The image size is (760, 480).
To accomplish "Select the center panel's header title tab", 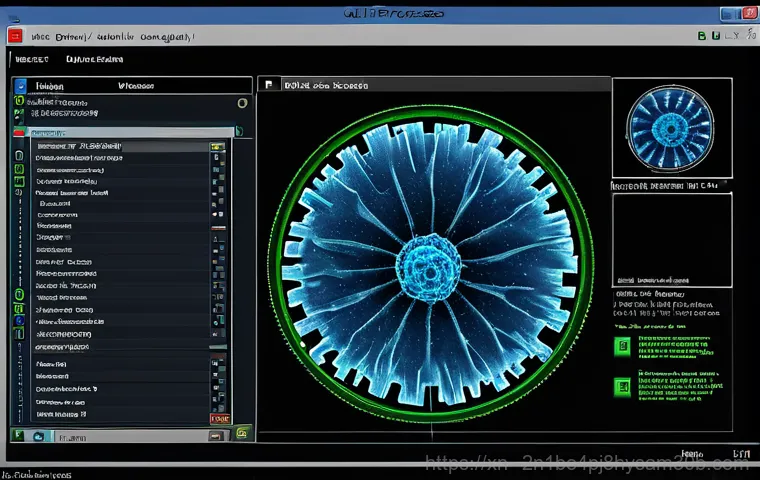I will tap(326, 85).
